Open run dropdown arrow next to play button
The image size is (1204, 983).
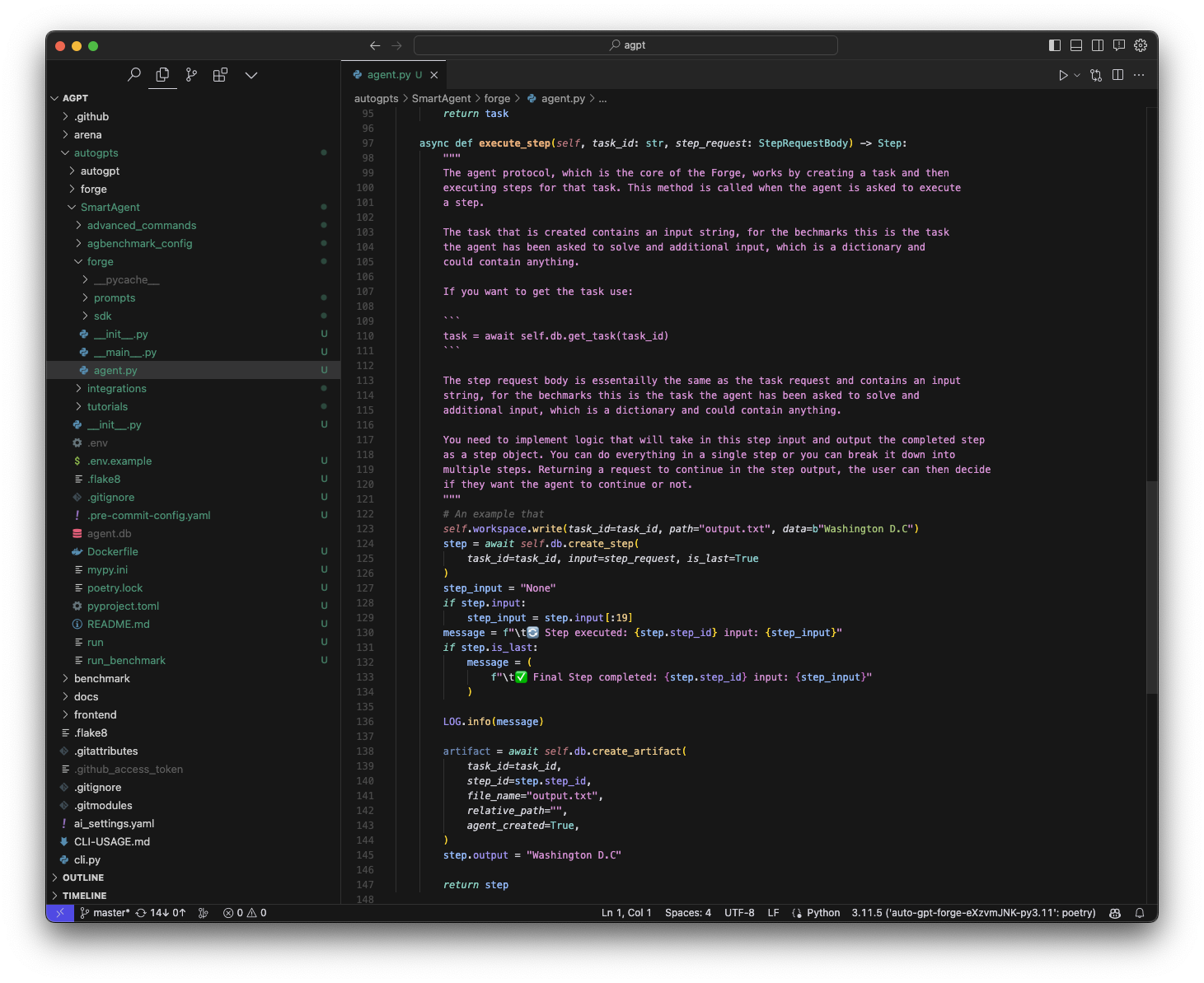pos(1077,75)
